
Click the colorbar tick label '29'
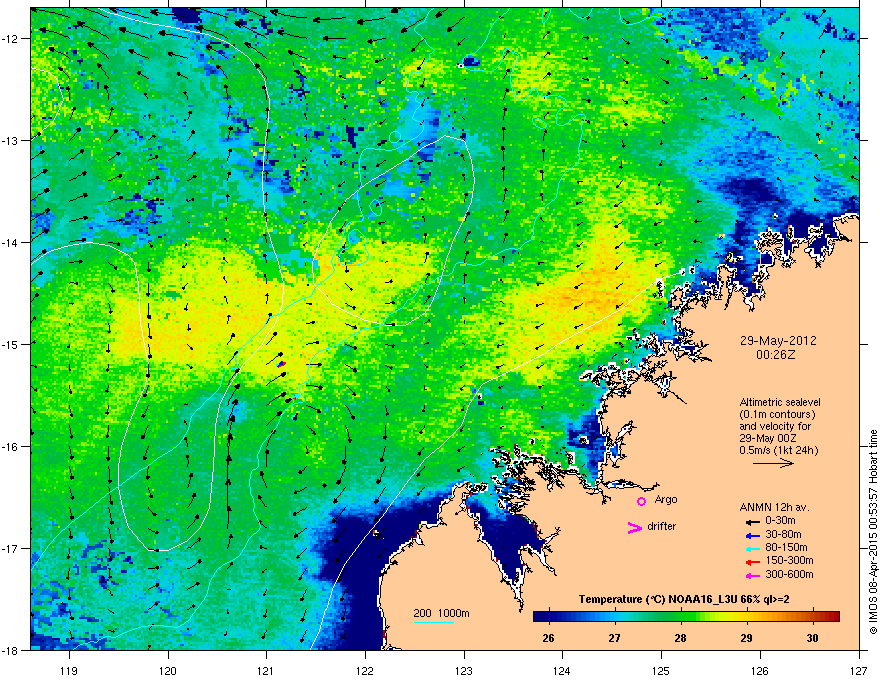pos(746,638)
